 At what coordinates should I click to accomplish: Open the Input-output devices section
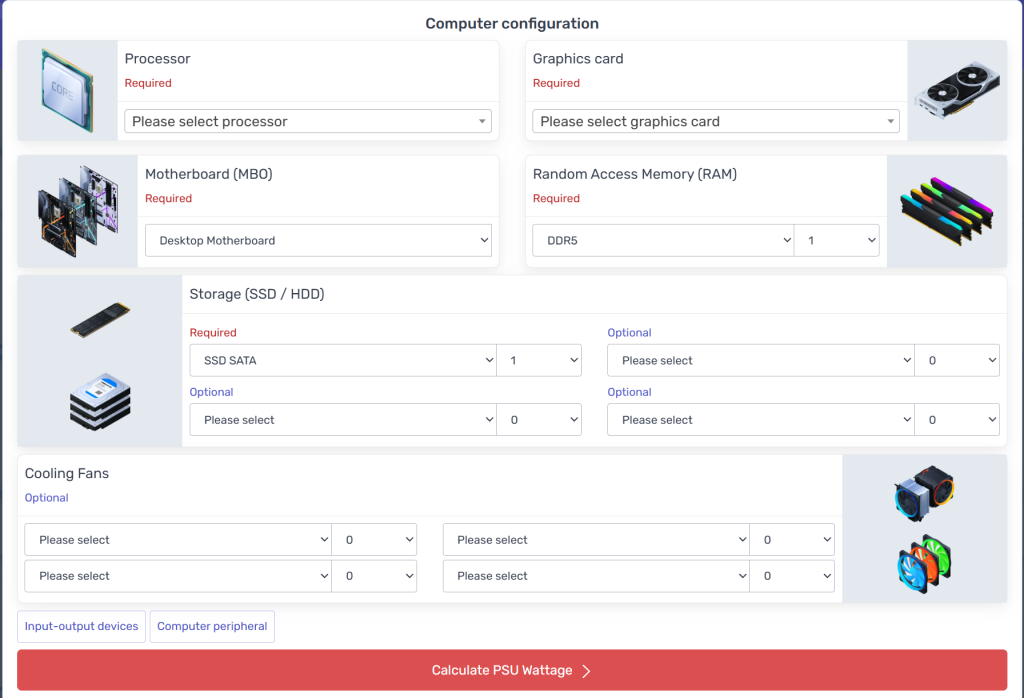pyautogui.click(x=82, y=626)
